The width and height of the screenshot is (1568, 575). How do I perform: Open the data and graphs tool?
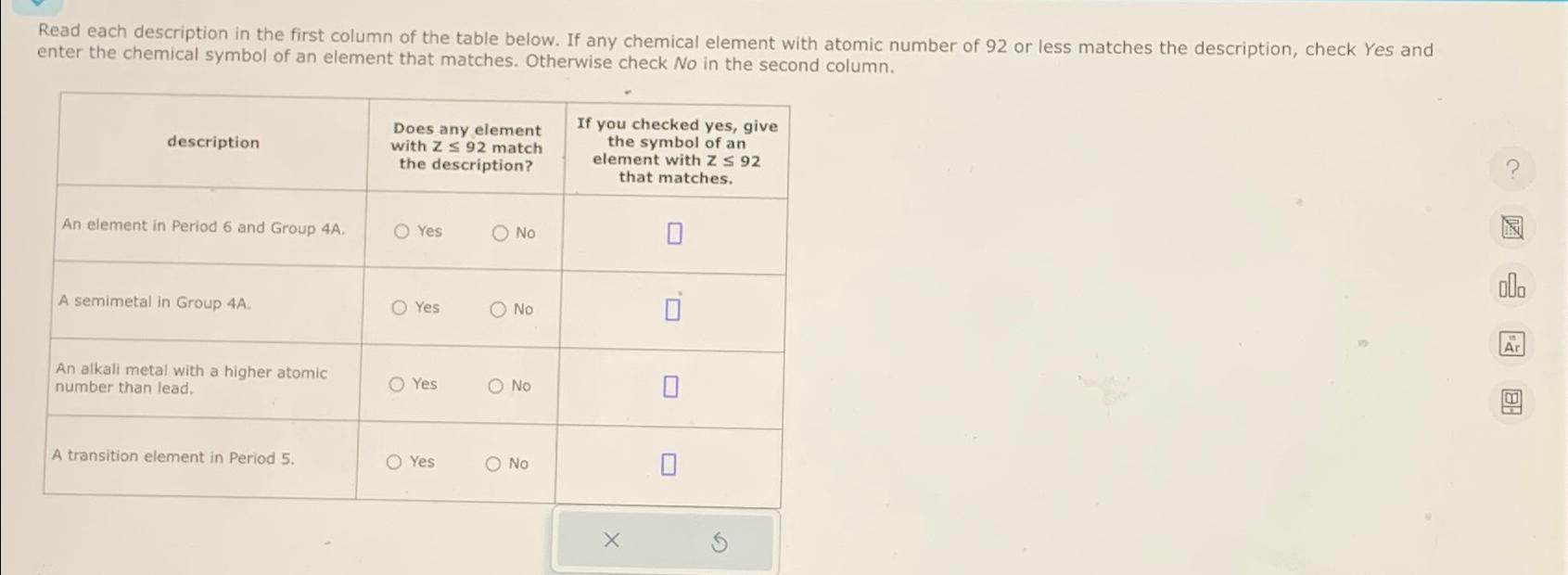coord(1513,287)
